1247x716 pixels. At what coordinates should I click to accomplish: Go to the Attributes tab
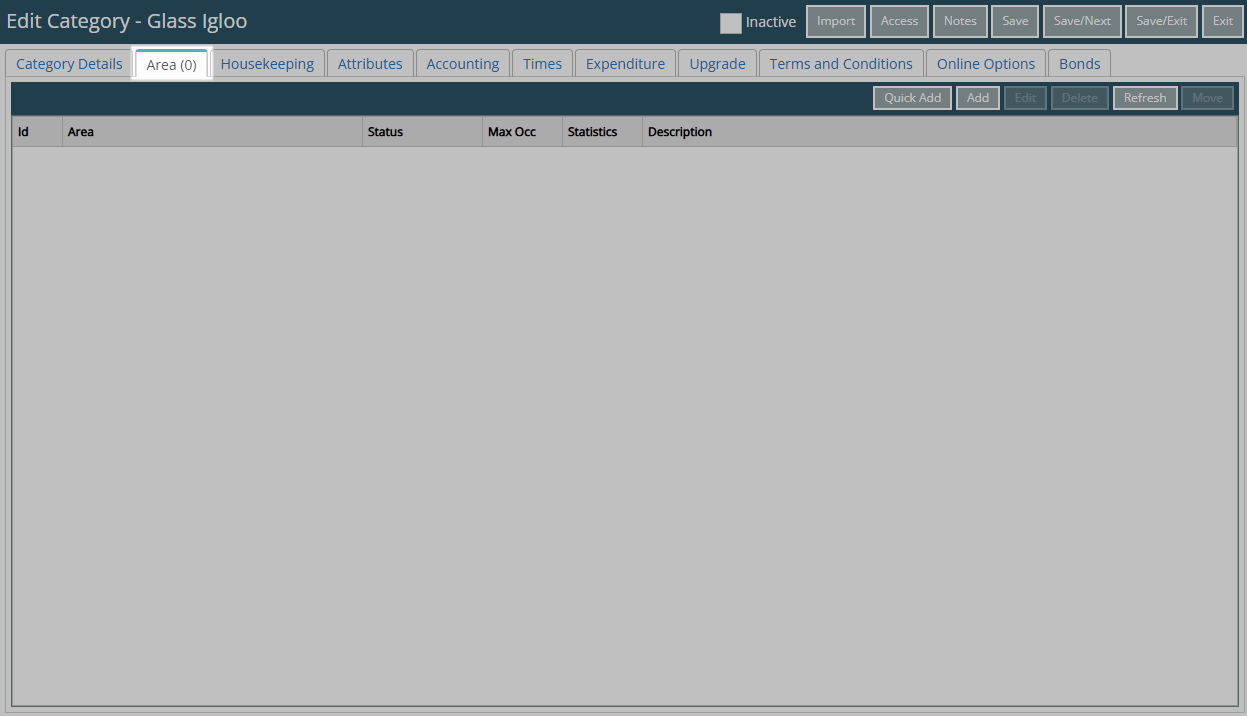click(370, 64)
